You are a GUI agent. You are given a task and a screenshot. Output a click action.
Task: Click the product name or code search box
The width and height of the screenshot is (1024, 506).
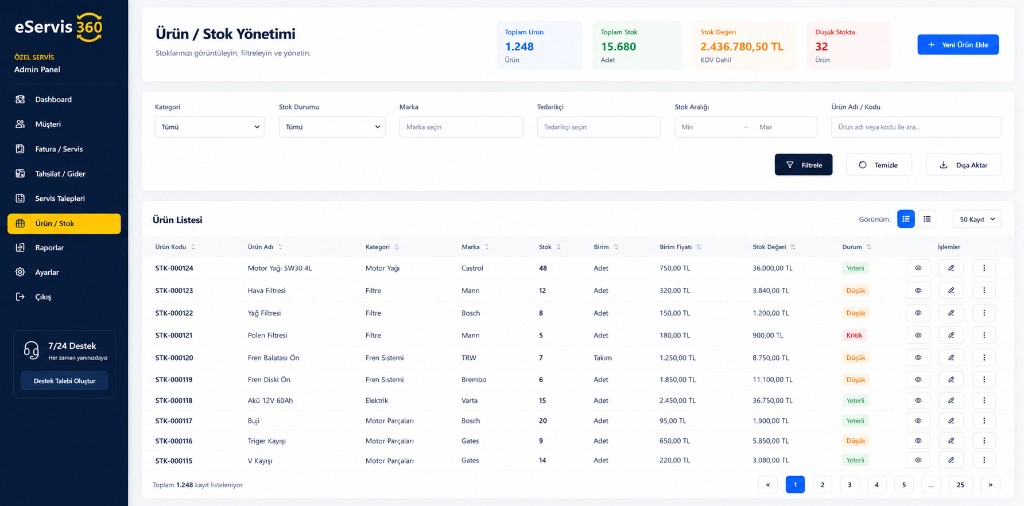[916, 127]
